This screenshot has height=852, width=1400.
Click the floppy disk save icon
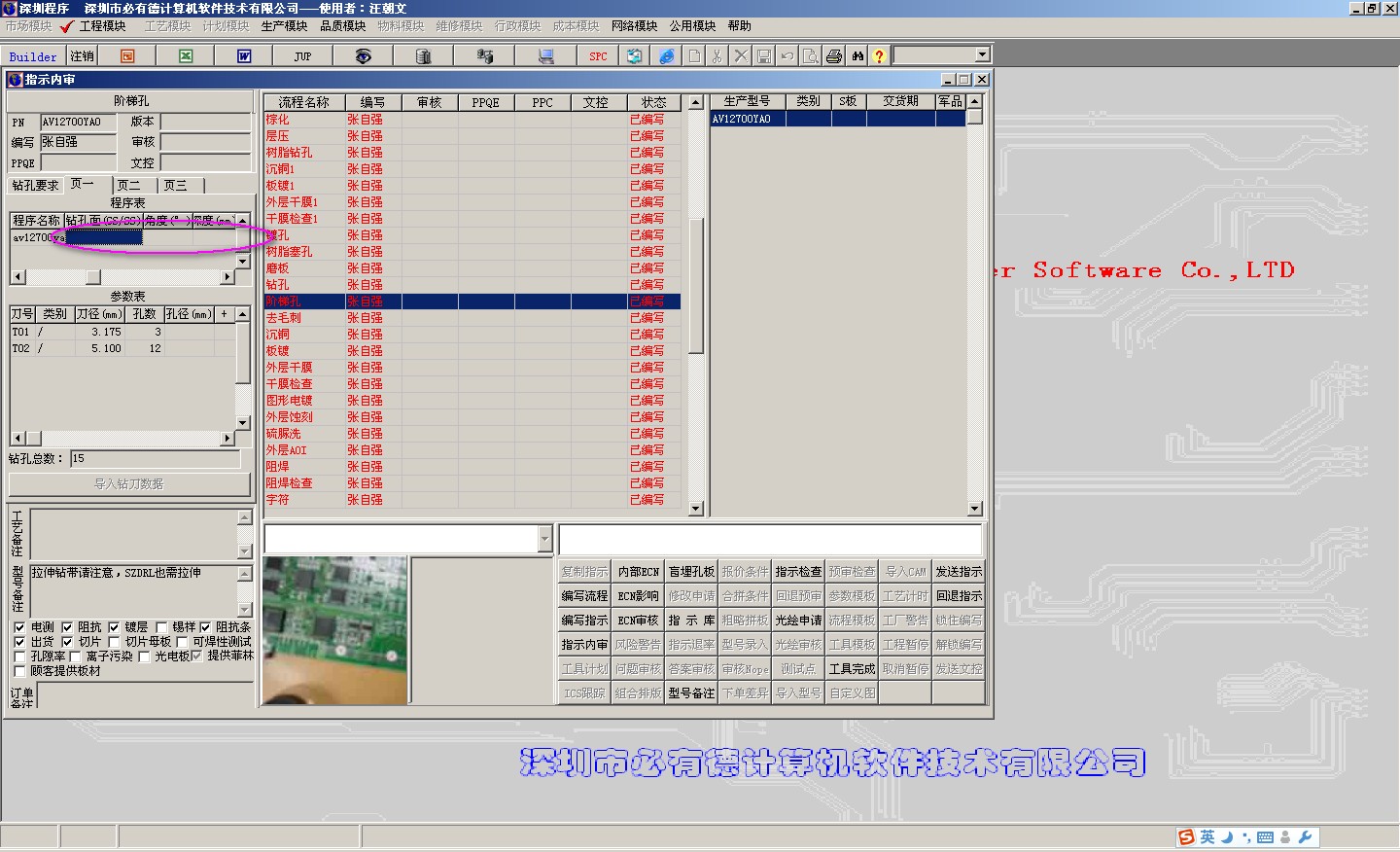[764, 56]
